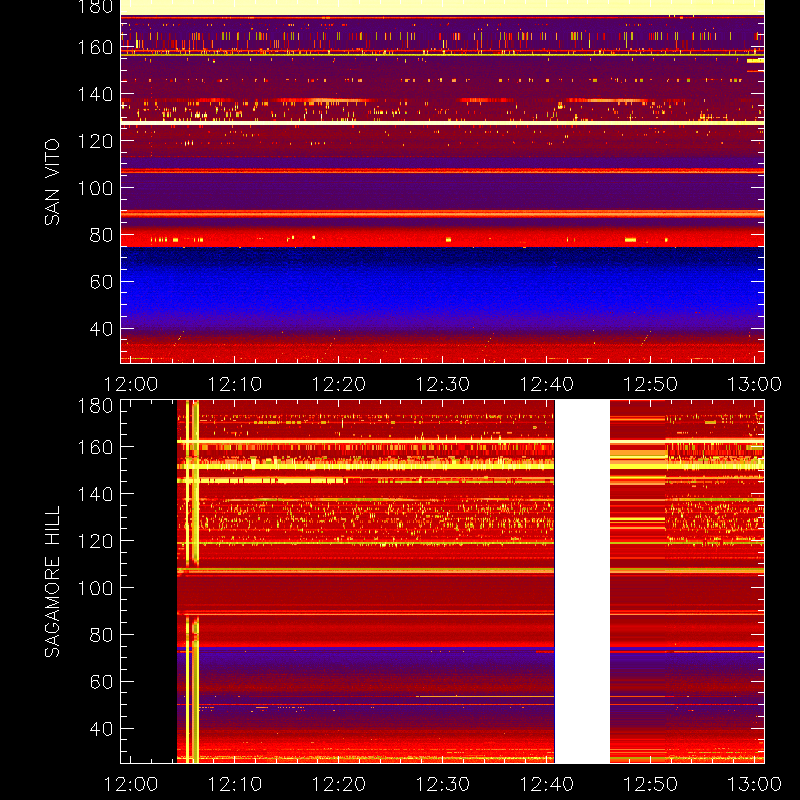Choose the 120 label on Sagamore Hill axis
This screenshot has width=800, height=800.
pyautogui.click(x=95, y=541)
